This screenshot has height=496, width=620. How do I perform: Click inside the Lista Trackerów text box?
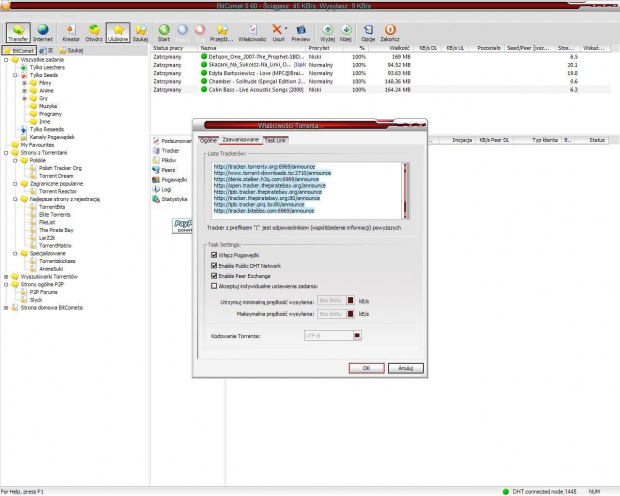point(306,191)
